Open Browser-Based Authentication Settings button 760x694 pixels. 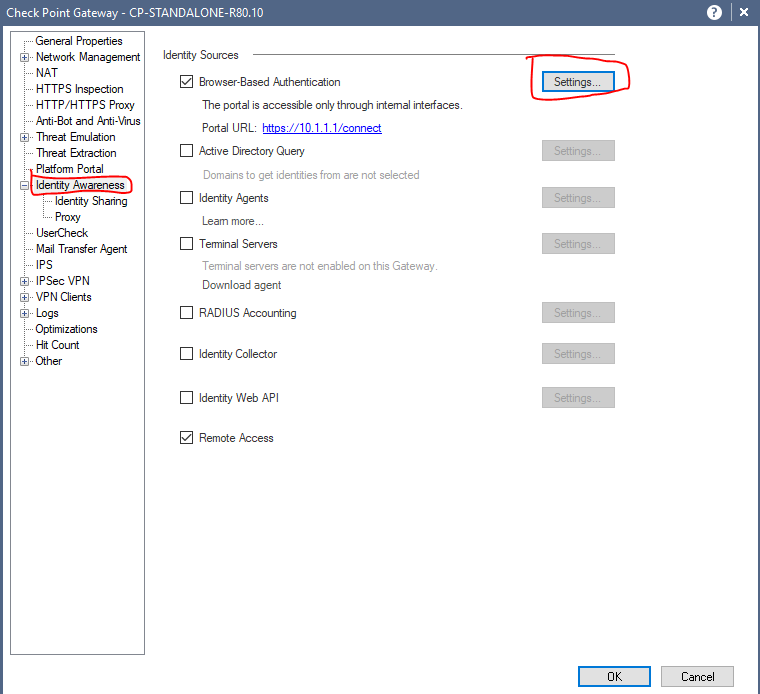click(578, 82)
